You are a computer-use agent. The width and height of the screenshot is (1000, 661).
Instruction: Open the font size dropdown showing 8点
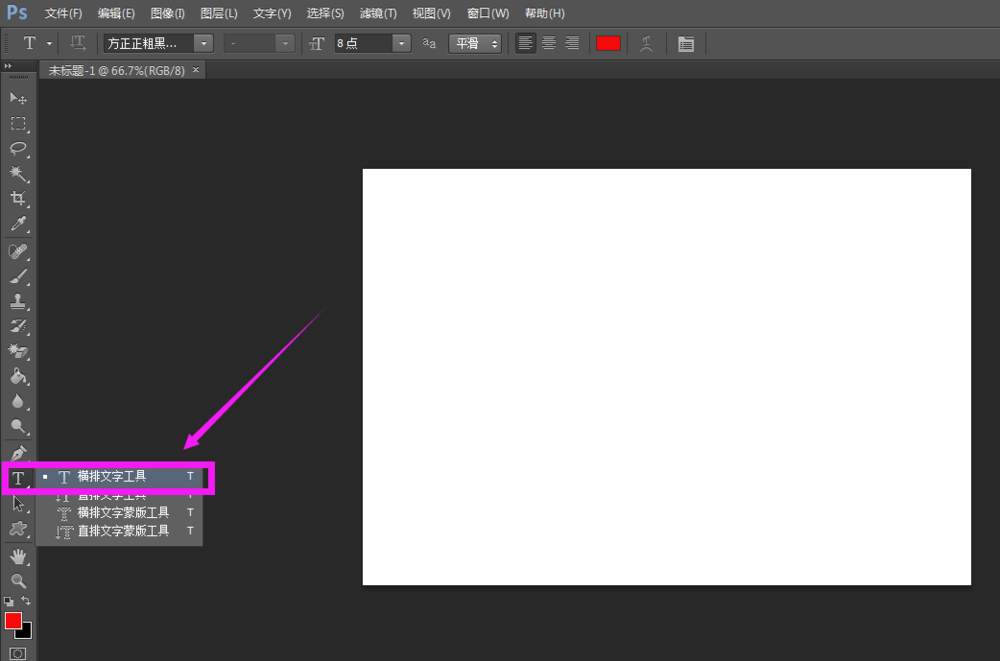pos(402,43)
